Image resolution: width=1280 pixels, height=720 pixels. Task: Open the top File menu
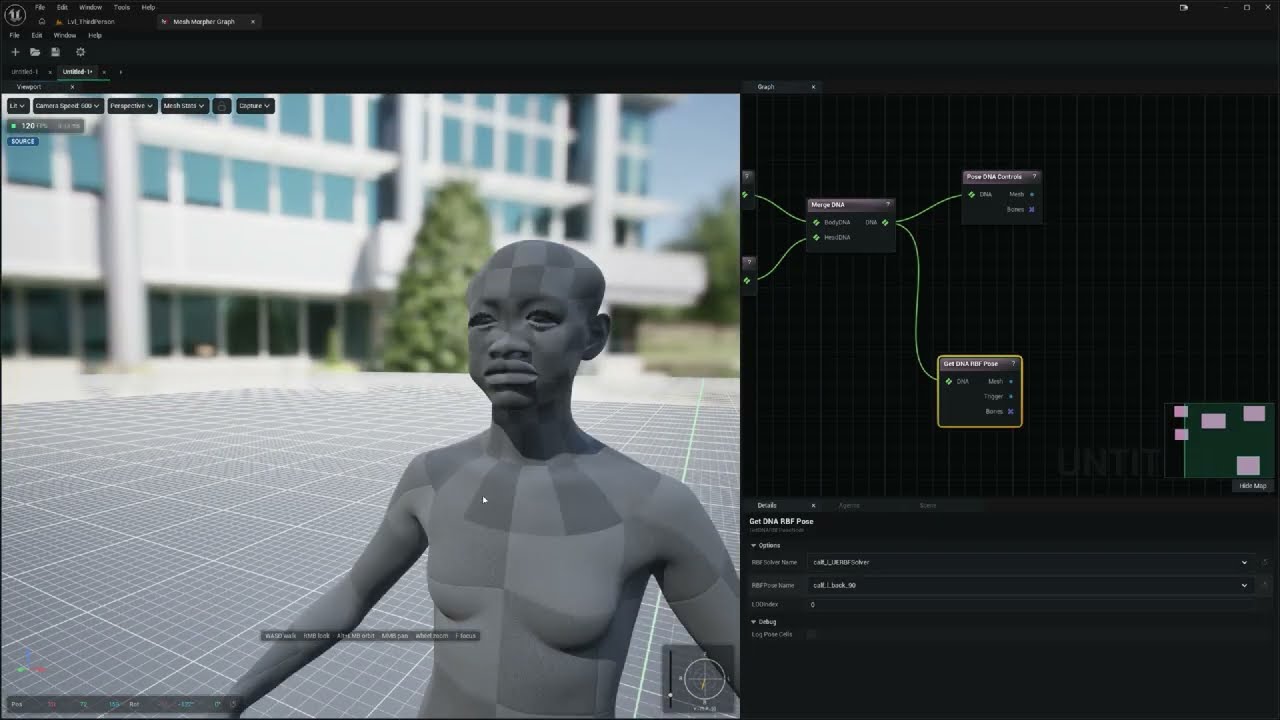click(40, 7)
